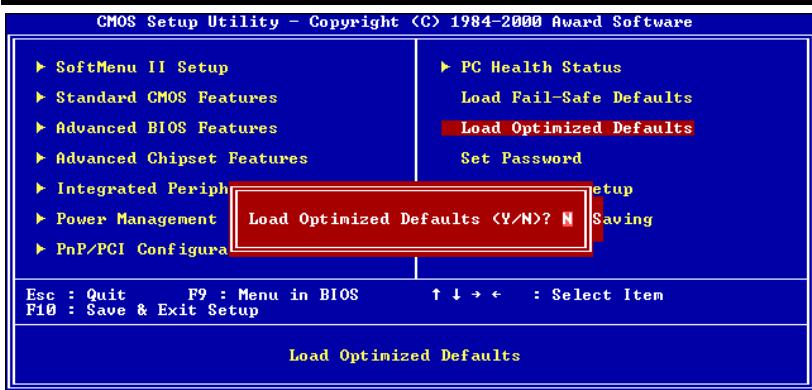Click arrow beside Advanced Chipset Features

tap(41, 158)
